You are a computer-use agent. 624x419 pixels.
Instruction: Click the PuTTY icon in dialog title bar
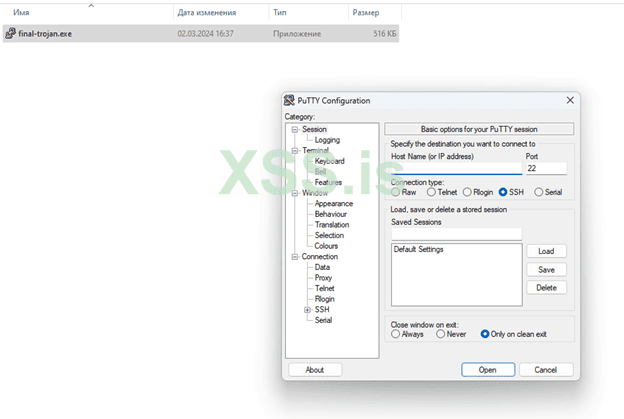(289, 100)
